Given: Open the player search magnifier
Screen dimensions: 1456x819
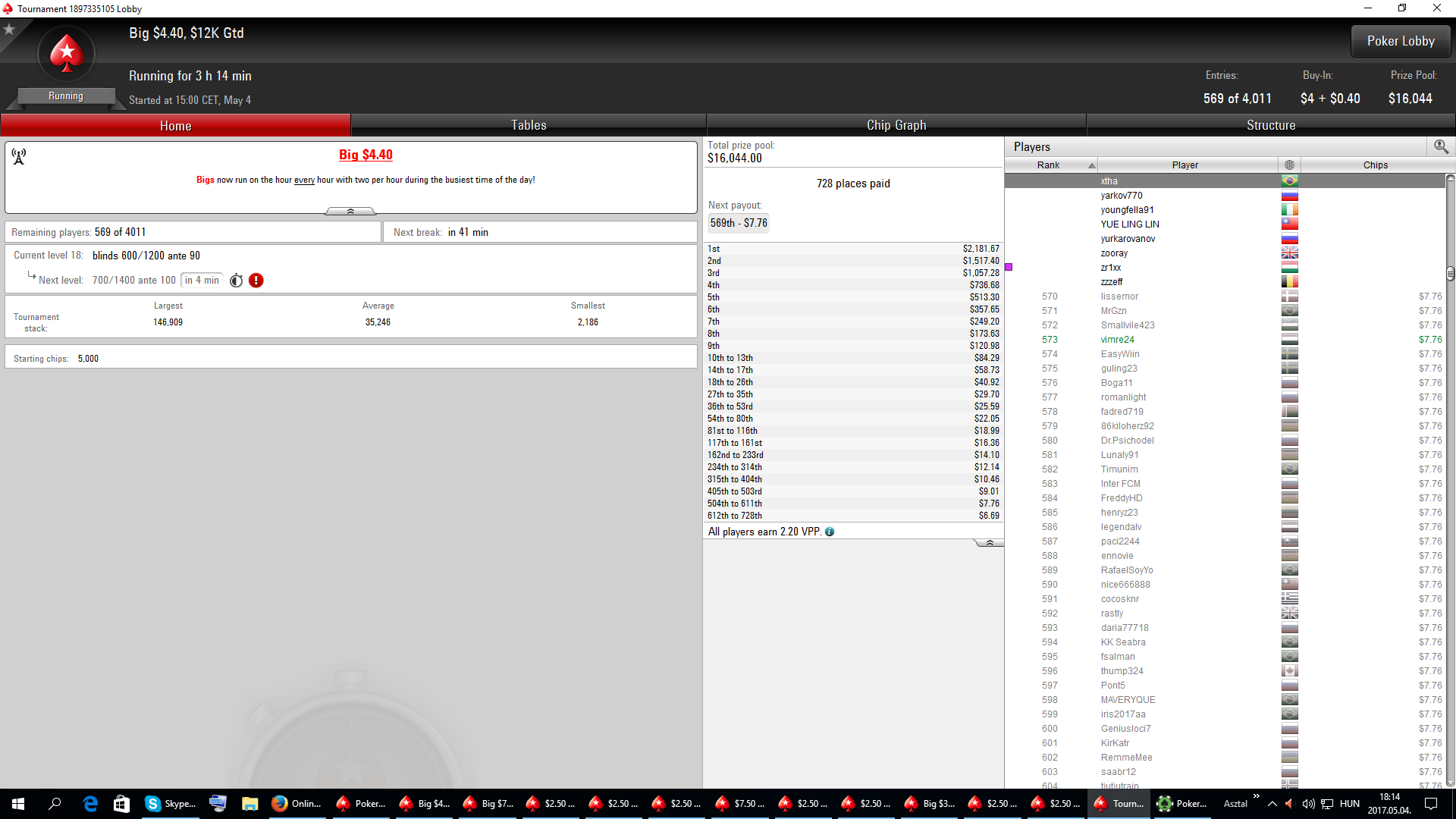Looking at the screenshot, I should tap(1441, 146).
